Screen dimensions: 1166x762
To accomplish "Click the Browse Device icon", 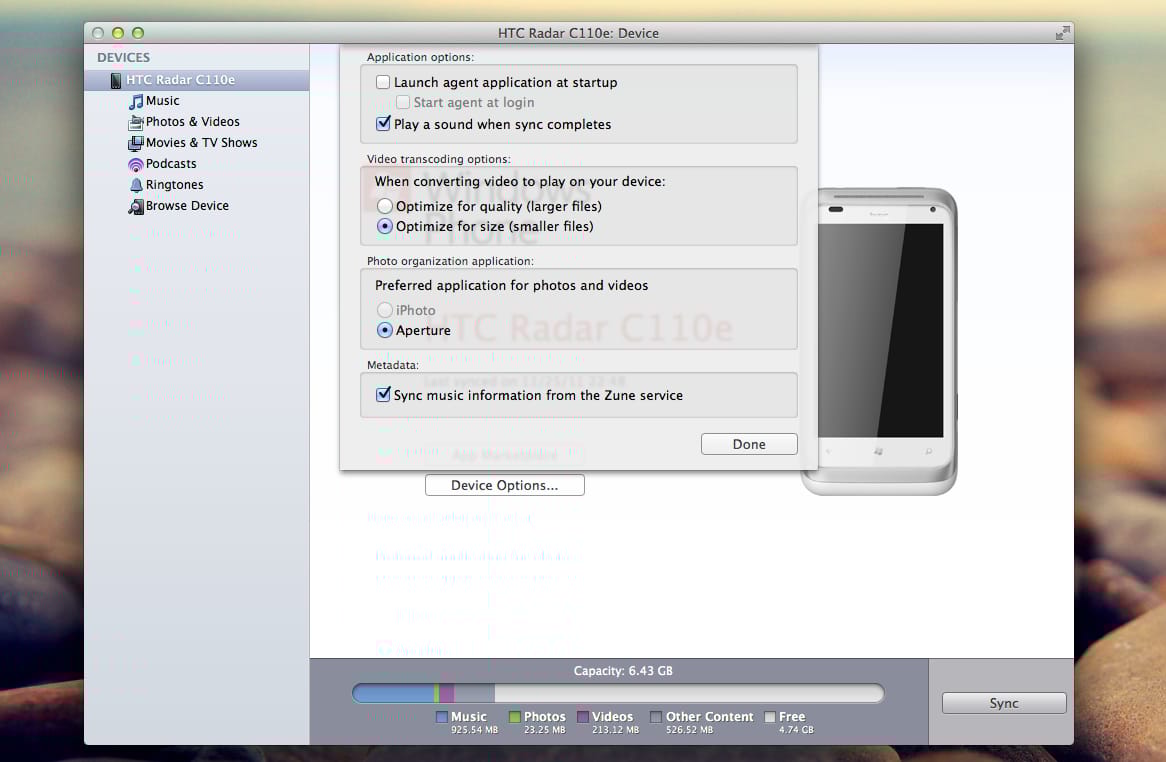I will pos(135,206).
